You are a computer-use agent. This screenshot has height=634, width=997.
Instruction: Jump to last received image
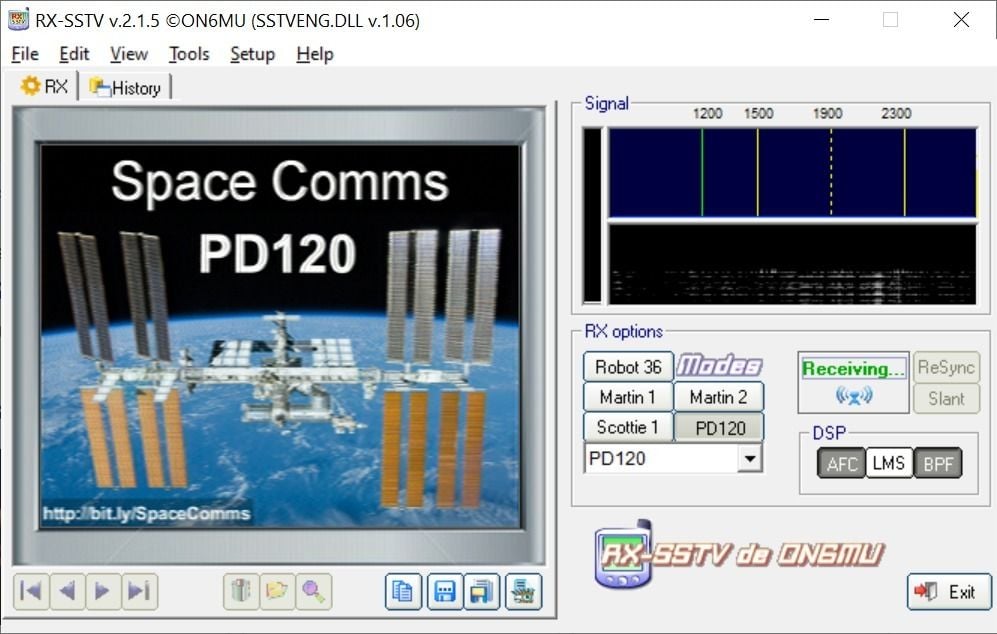pyautogui.click(x=139, y=591)
